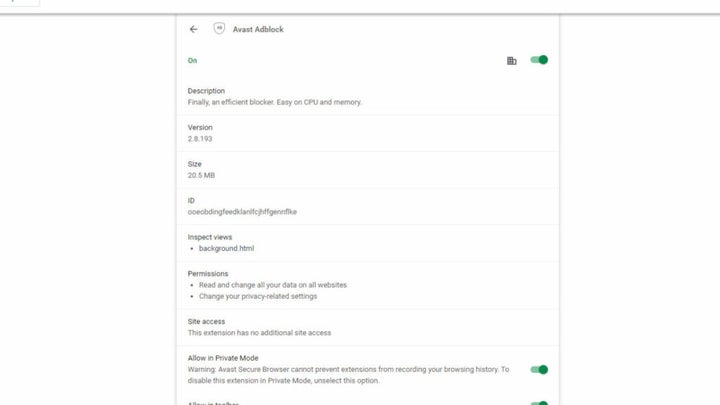The image size is (720, 405).
Task: Turn off the Avast Adblock extension
Action: point(540,60)
